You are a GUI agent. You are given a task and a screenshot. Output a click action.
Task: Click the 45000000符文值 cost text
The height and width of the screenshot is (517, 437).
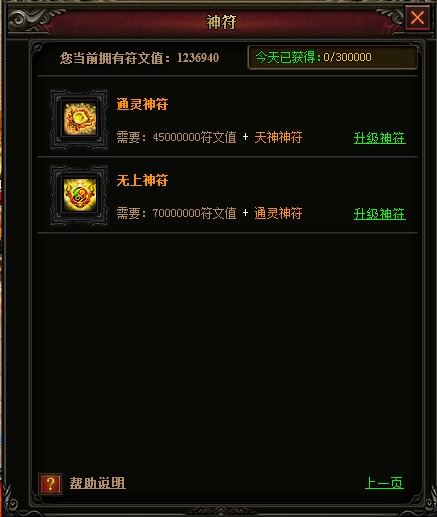pyautogui.click(x=194, y=137)
